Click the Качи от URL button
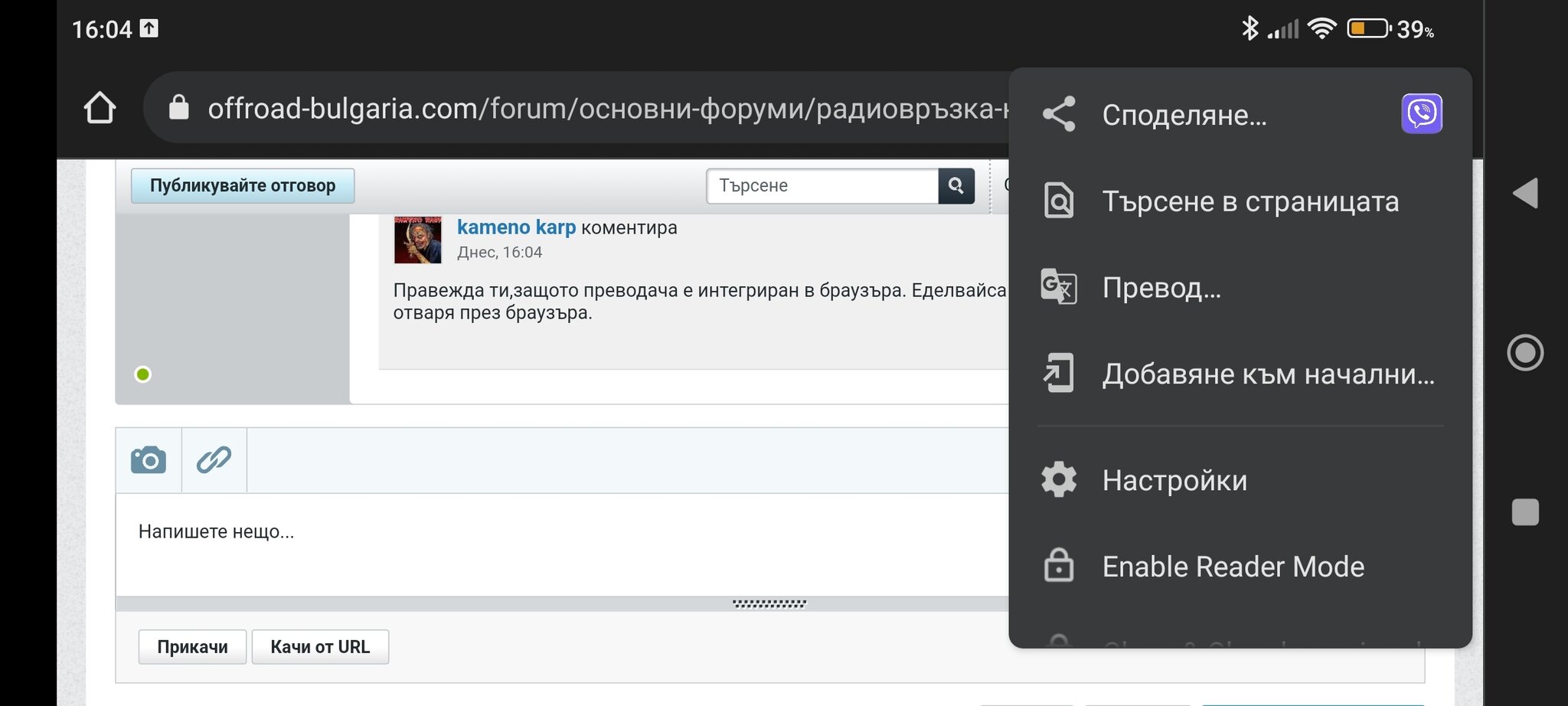Screen dimensions: 1568x706 coord(320,647)
